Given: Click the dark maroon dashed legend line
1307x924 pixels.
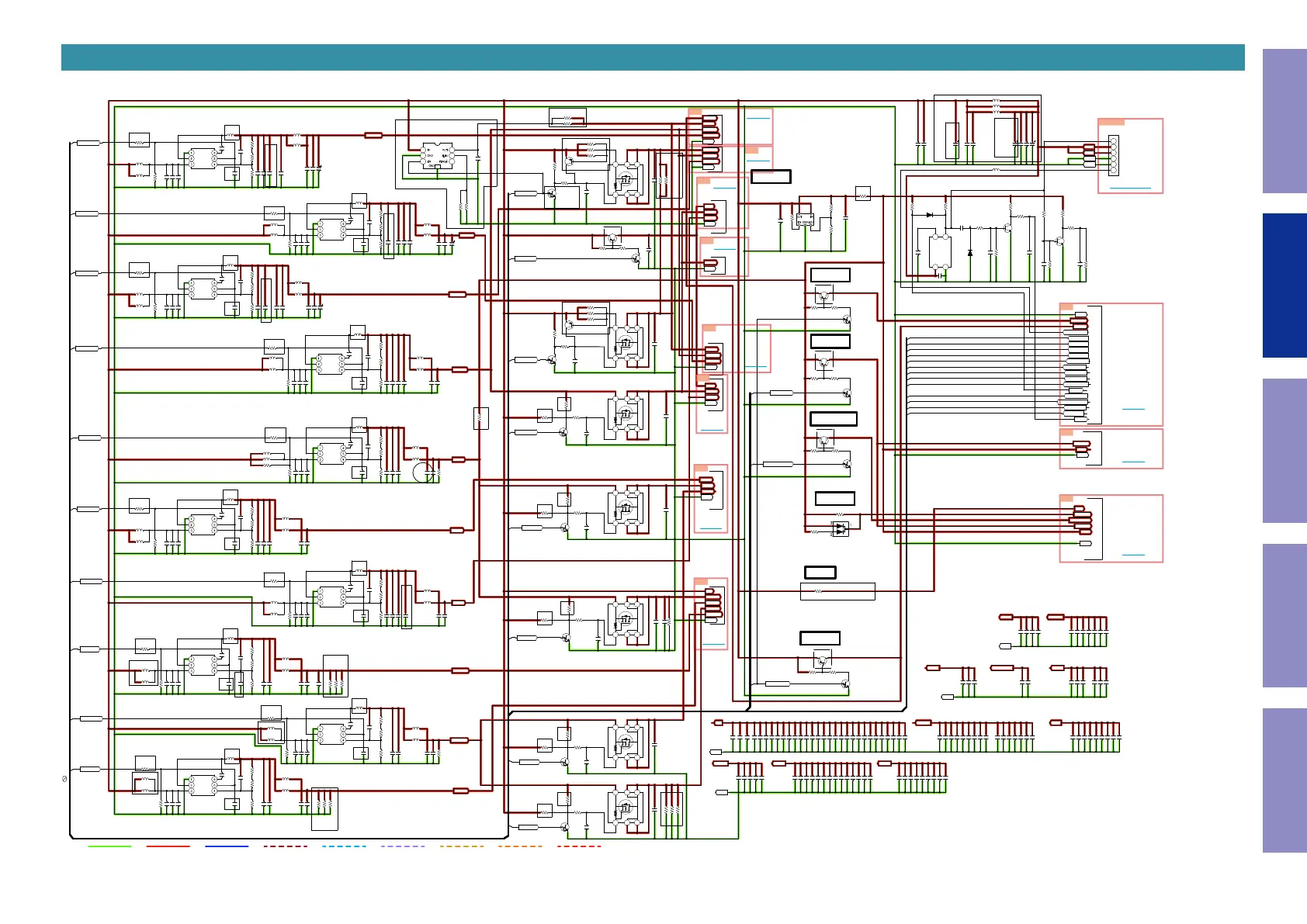Looking at the screenshot, I should coord(286,846).
